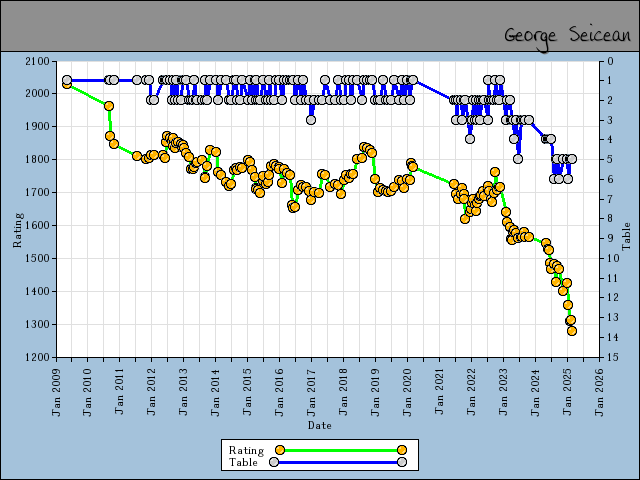Click the orange marker at left of Rating legend
Image resolution: width=640 pixels, height=480 pixels.
pos(280,450)
